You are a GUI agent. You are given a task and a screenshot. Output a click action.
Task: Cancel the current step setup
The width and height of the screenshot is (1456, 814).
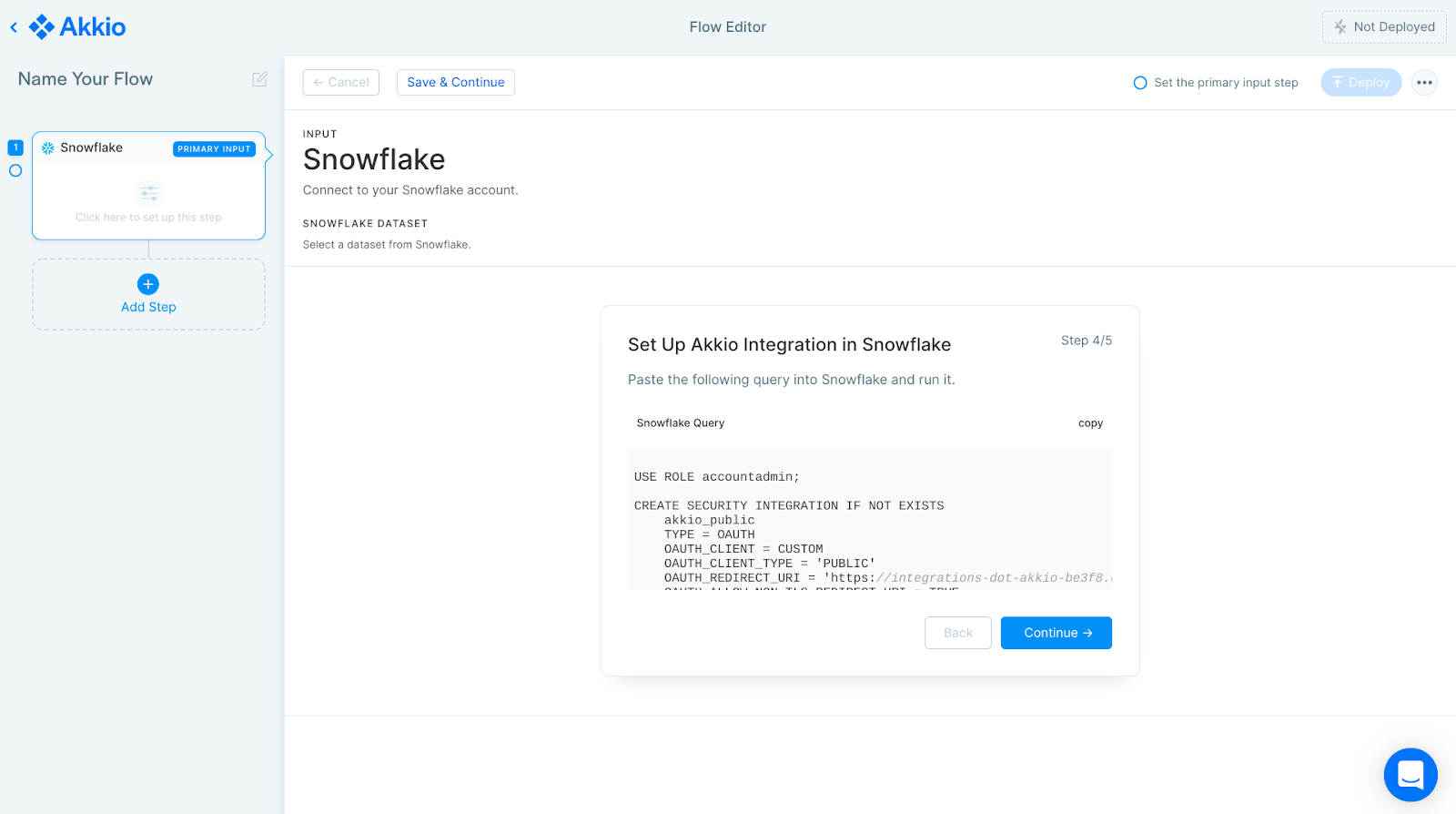(x=341, y=82)
